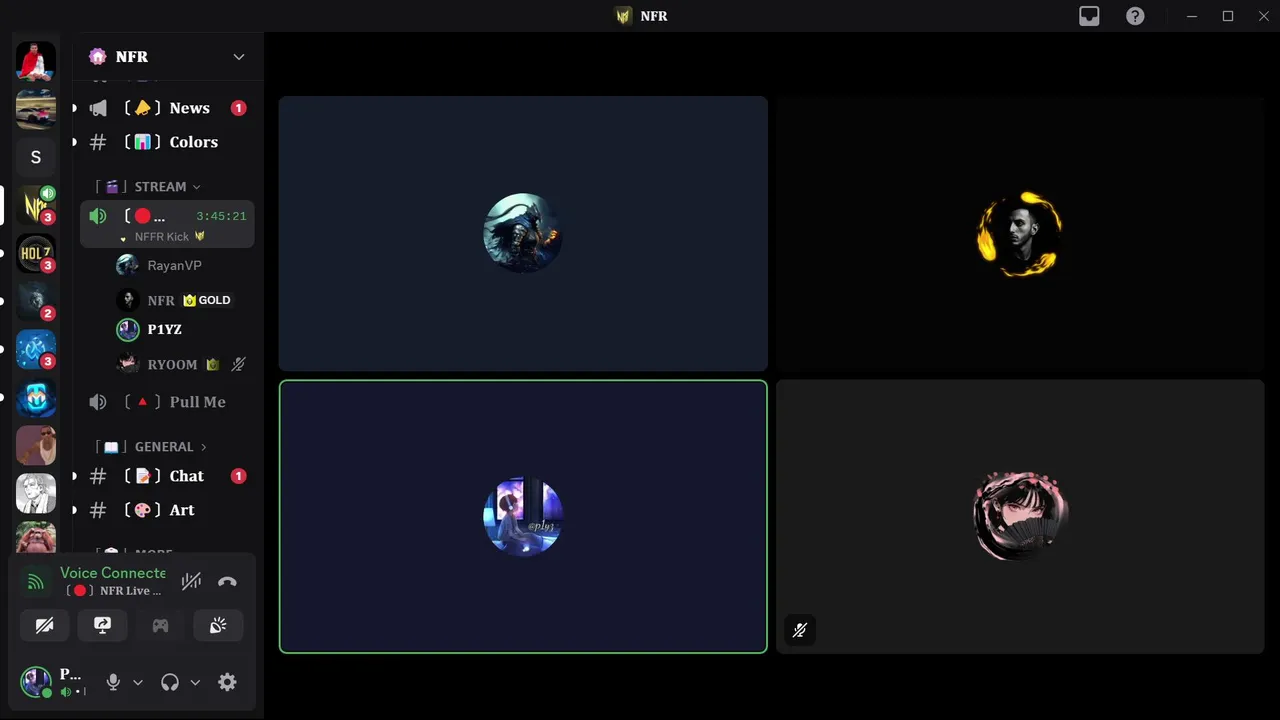Minimize the Discord window
1280x720 pixels.
pyautogui.click(x=1192, y=16)
